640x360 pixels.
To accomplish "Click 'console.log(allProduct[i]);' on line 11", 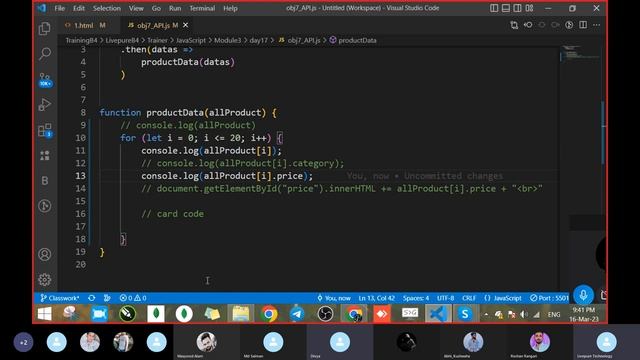I will pyautogui.click(x=211, y=150).
